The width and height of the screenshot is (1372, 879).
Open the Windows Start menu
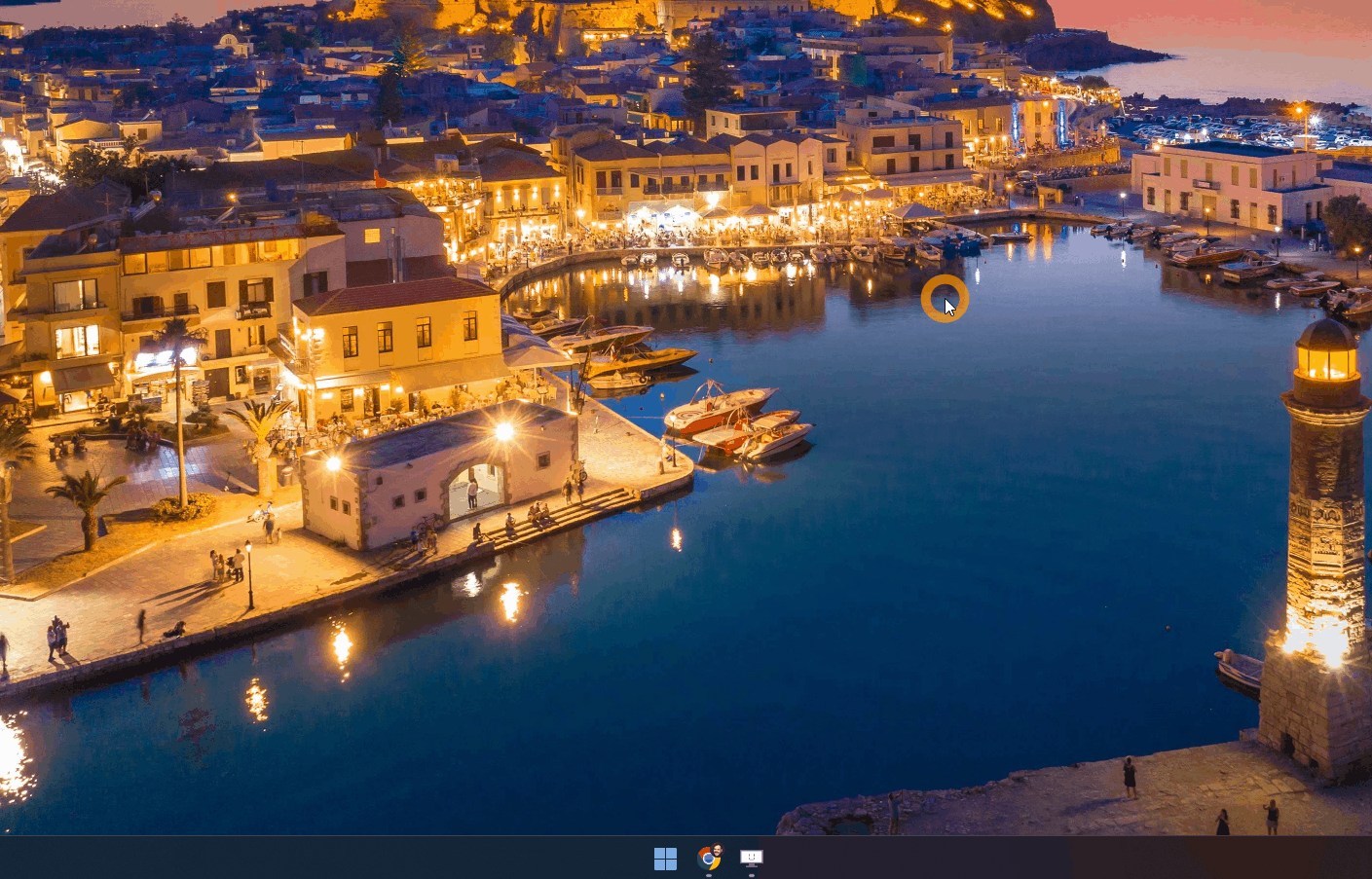click(x=665, y=858)
